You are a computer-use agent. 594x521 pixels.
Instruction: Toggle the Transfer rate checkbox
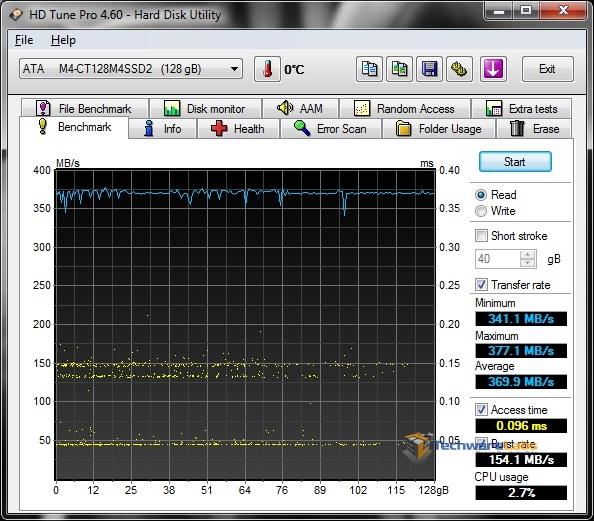pyautogui.click(x=481, y=284)
